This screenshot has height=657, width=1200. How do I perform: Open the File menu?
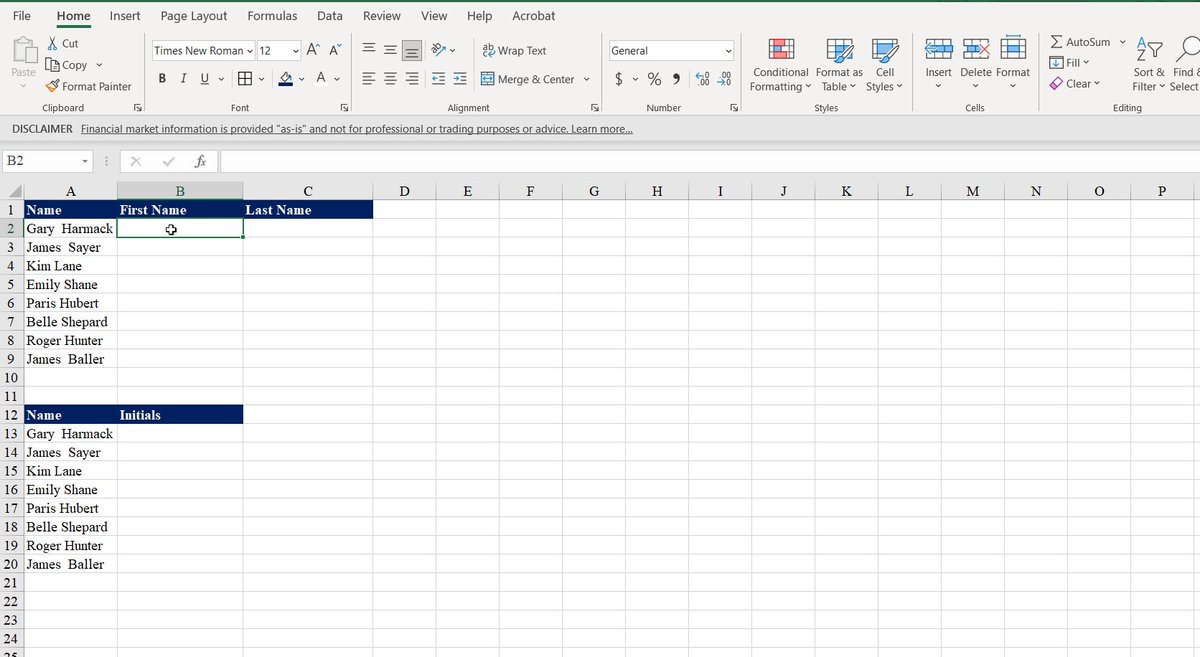pos(21,16)
